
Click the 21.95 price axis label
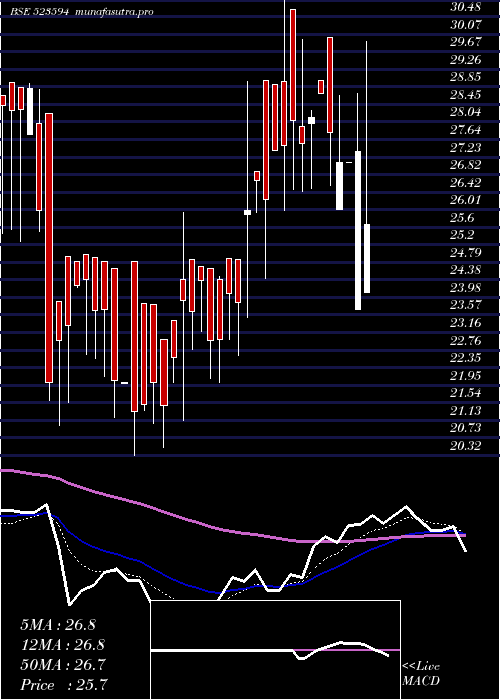(465, 376)
